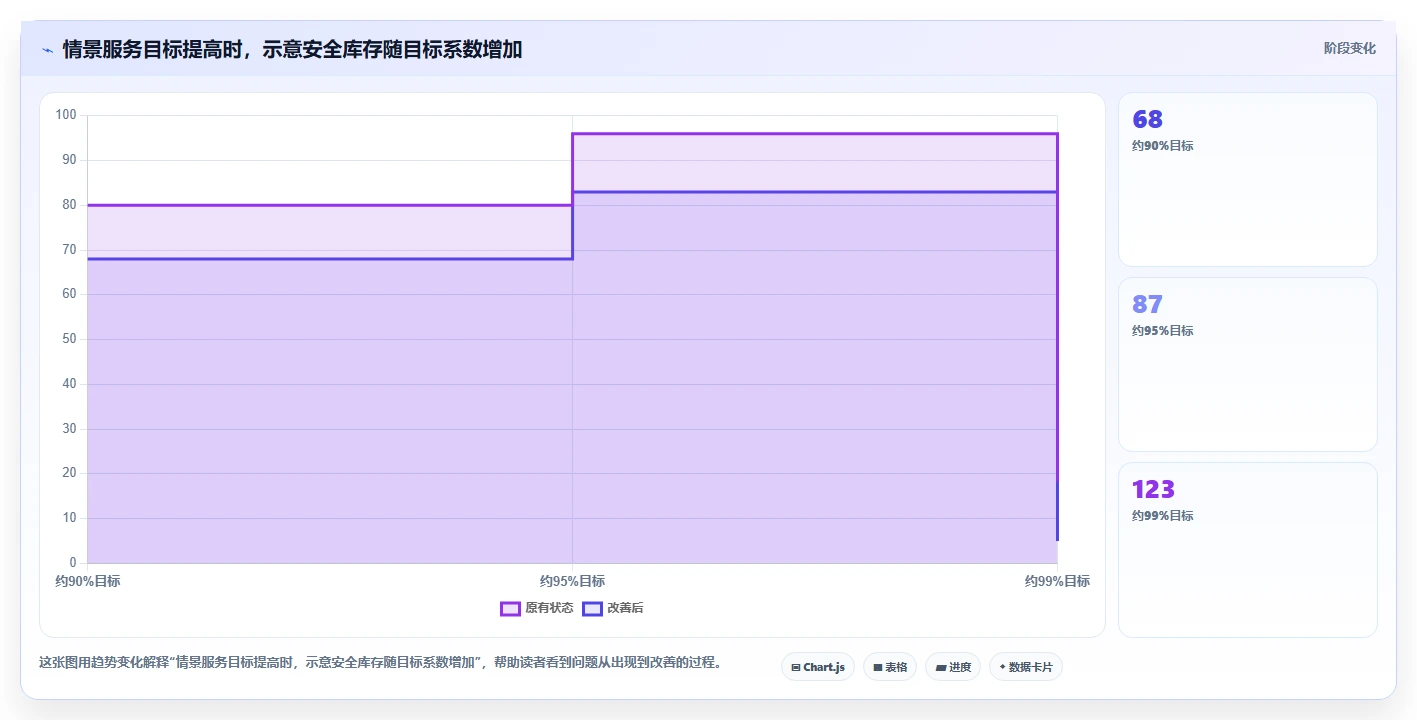Click the 约95%目标 x-axis label

click(572, 581)
